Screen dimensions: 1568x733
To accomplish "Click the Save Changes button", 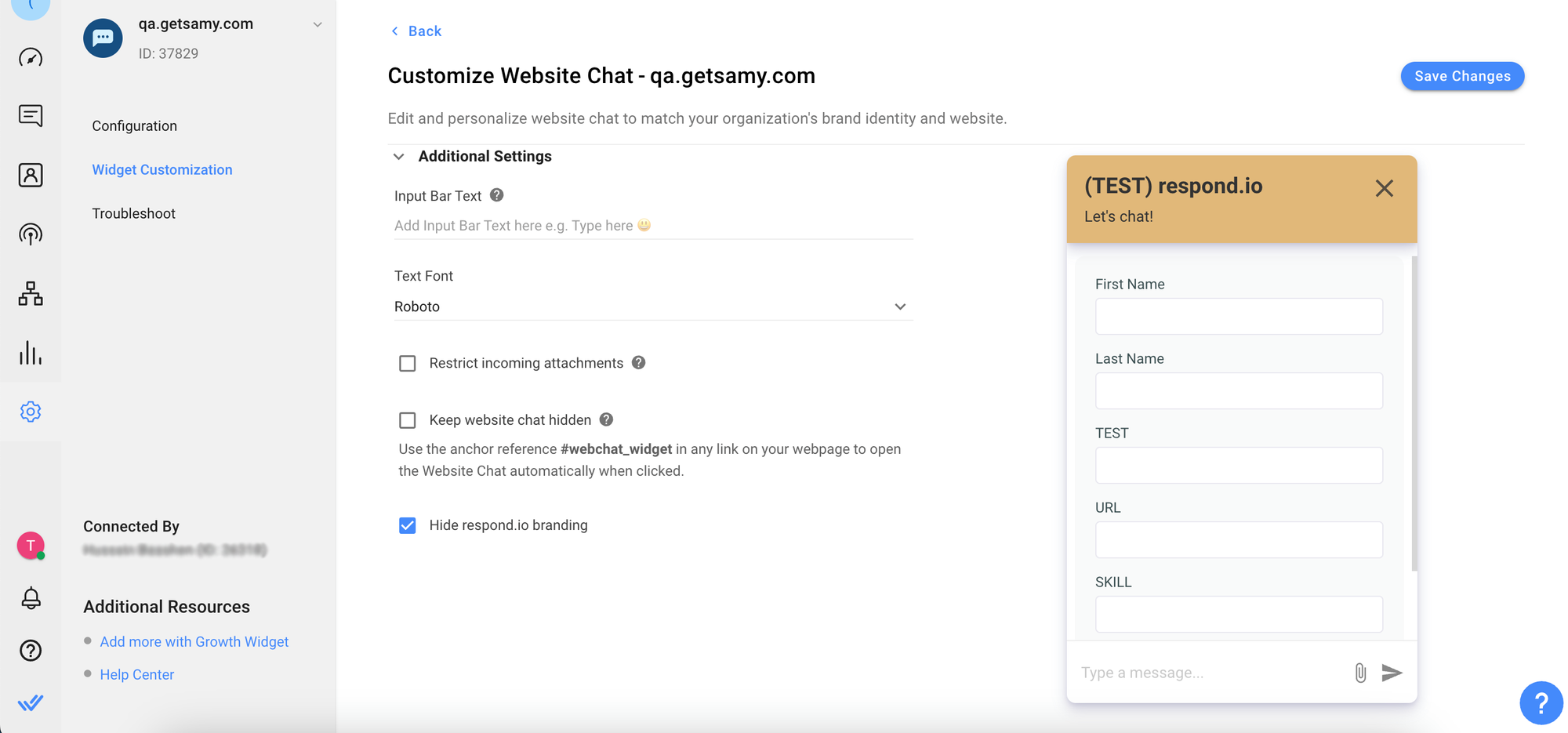I will tap(1461, 76).
